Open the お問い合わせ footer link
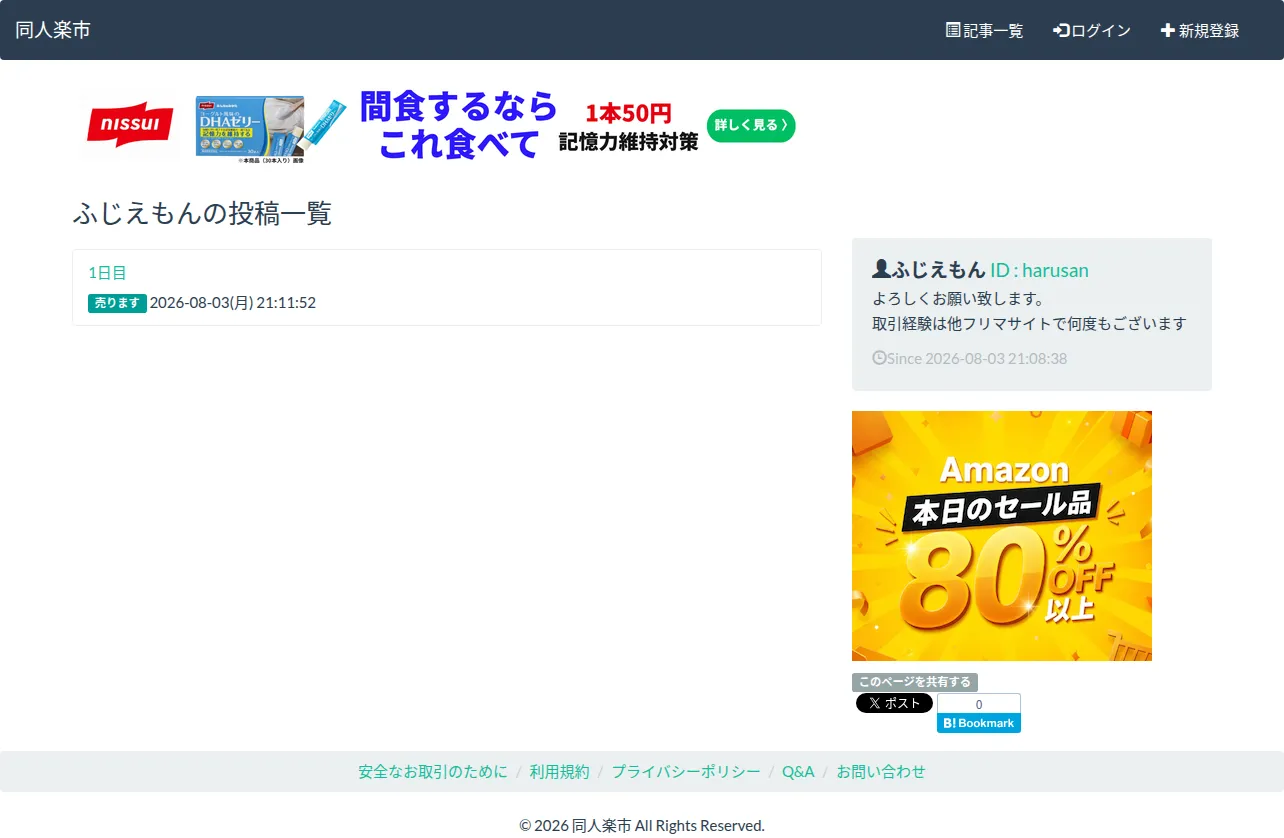The width and height of the screenshot is (1284, 838). click(881, 771)
